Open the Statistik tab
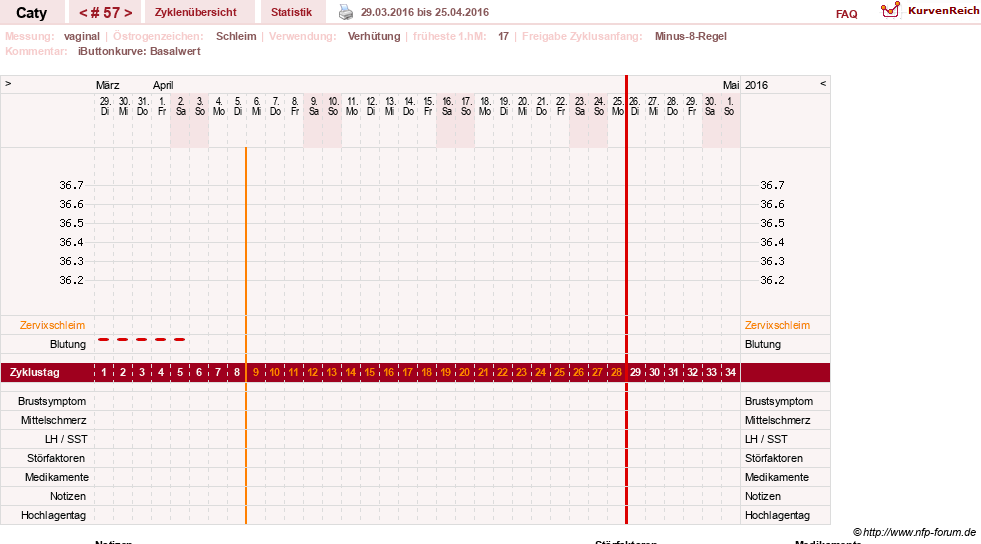The image size is (981, 544). 292,13
